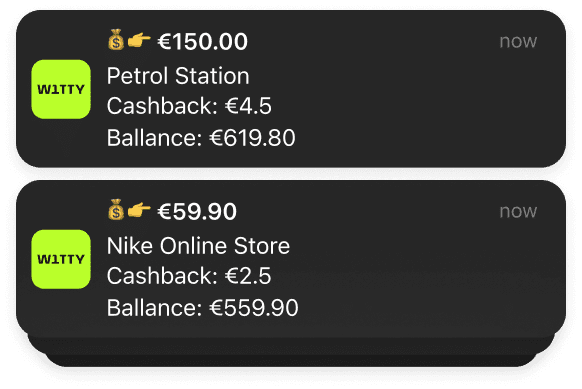Tap the Ballance: €619.80 line

click(201, 138)
